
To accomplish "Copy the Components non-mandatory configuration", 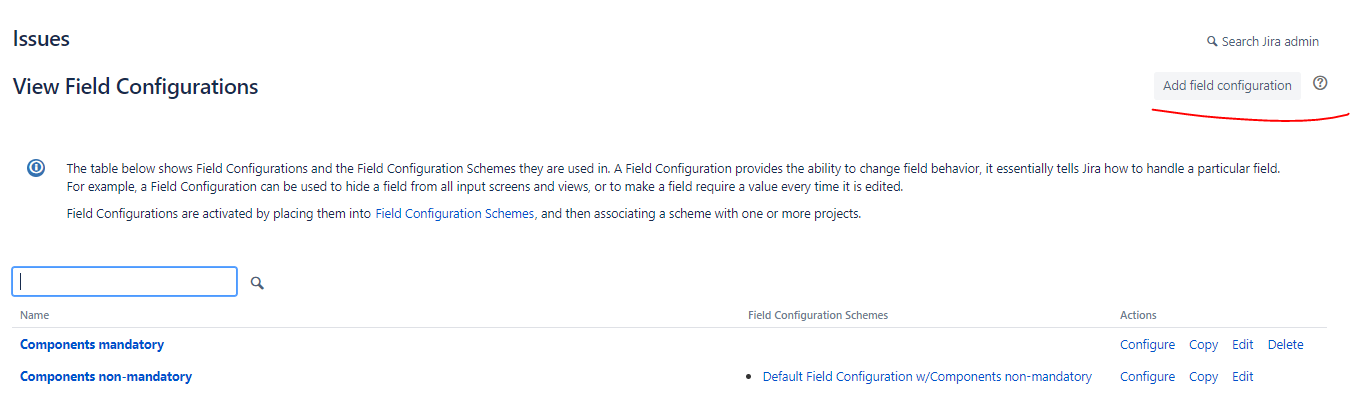I will [x=1203, y=377].
